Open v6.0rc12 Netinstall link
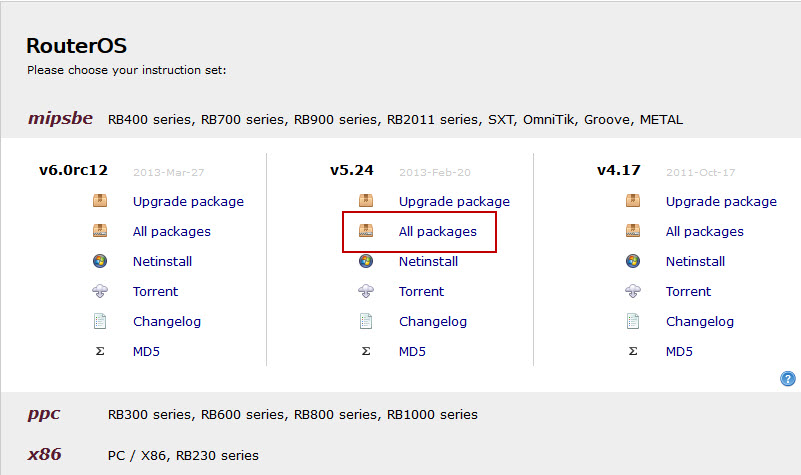Image resolution: width=801 pixels, height=475 pixels. (x=162, y=262)
